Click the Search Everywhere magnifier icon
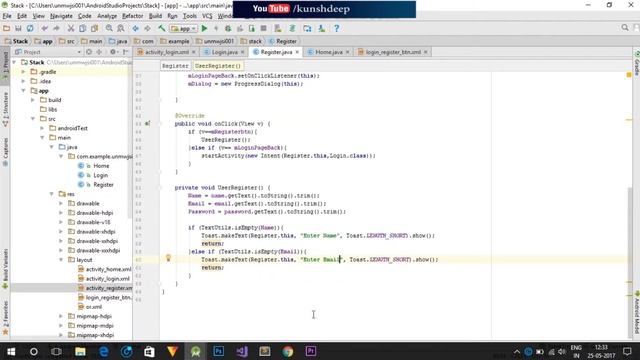640x360 pixels. (x=625, y=28)
